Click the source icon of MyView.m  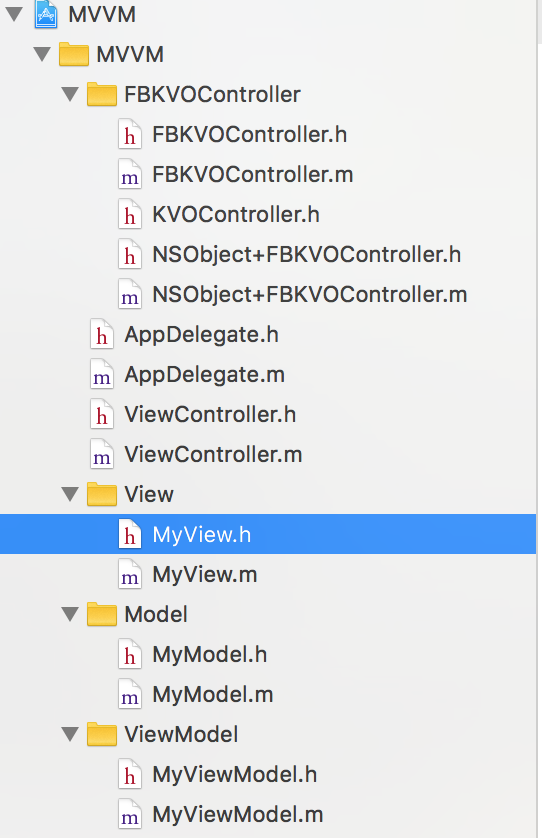(130, 575)
